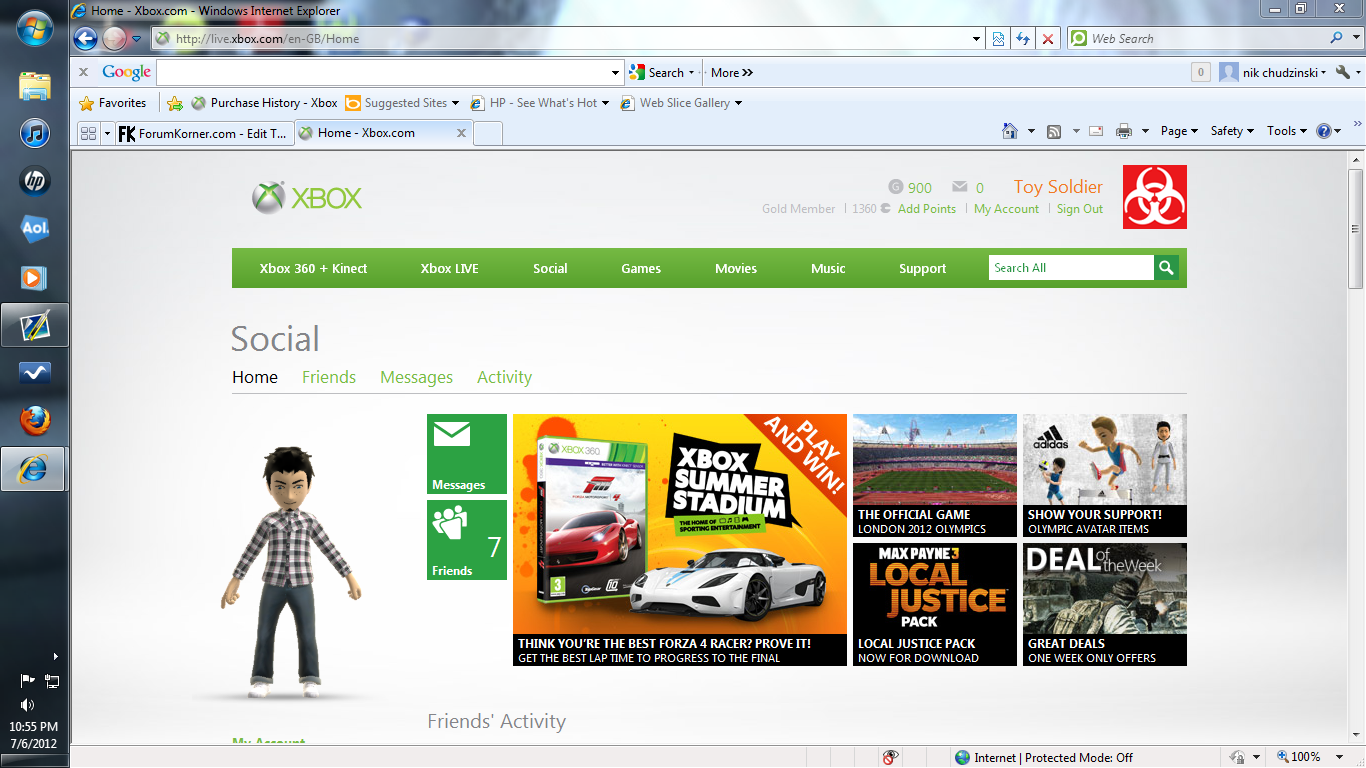
Task: Open the Max Payne 3 Local Justice tile
Action: coord(935,604)
